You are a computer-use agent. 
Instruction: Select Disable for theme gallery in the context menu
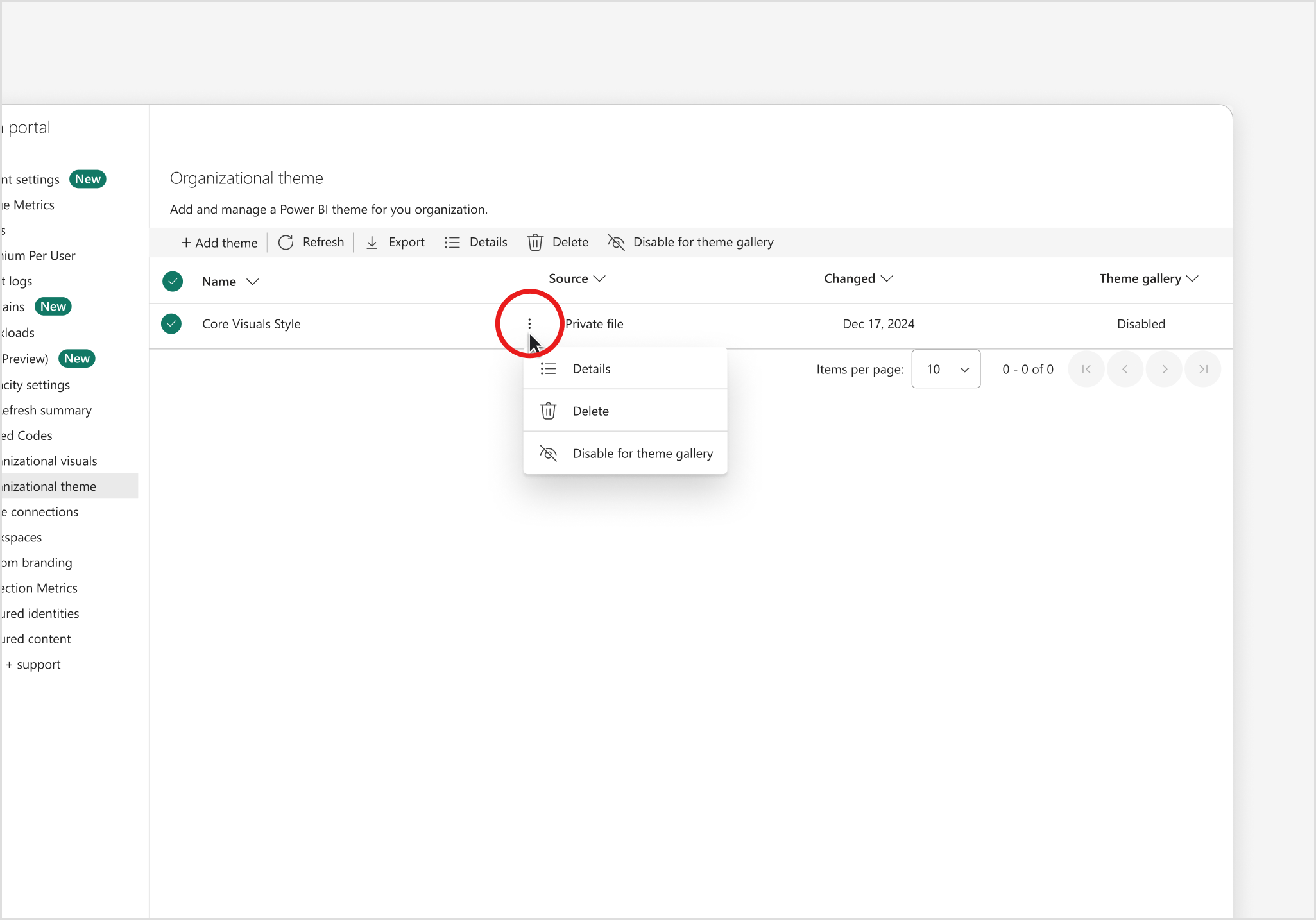(x=642, y=454)
